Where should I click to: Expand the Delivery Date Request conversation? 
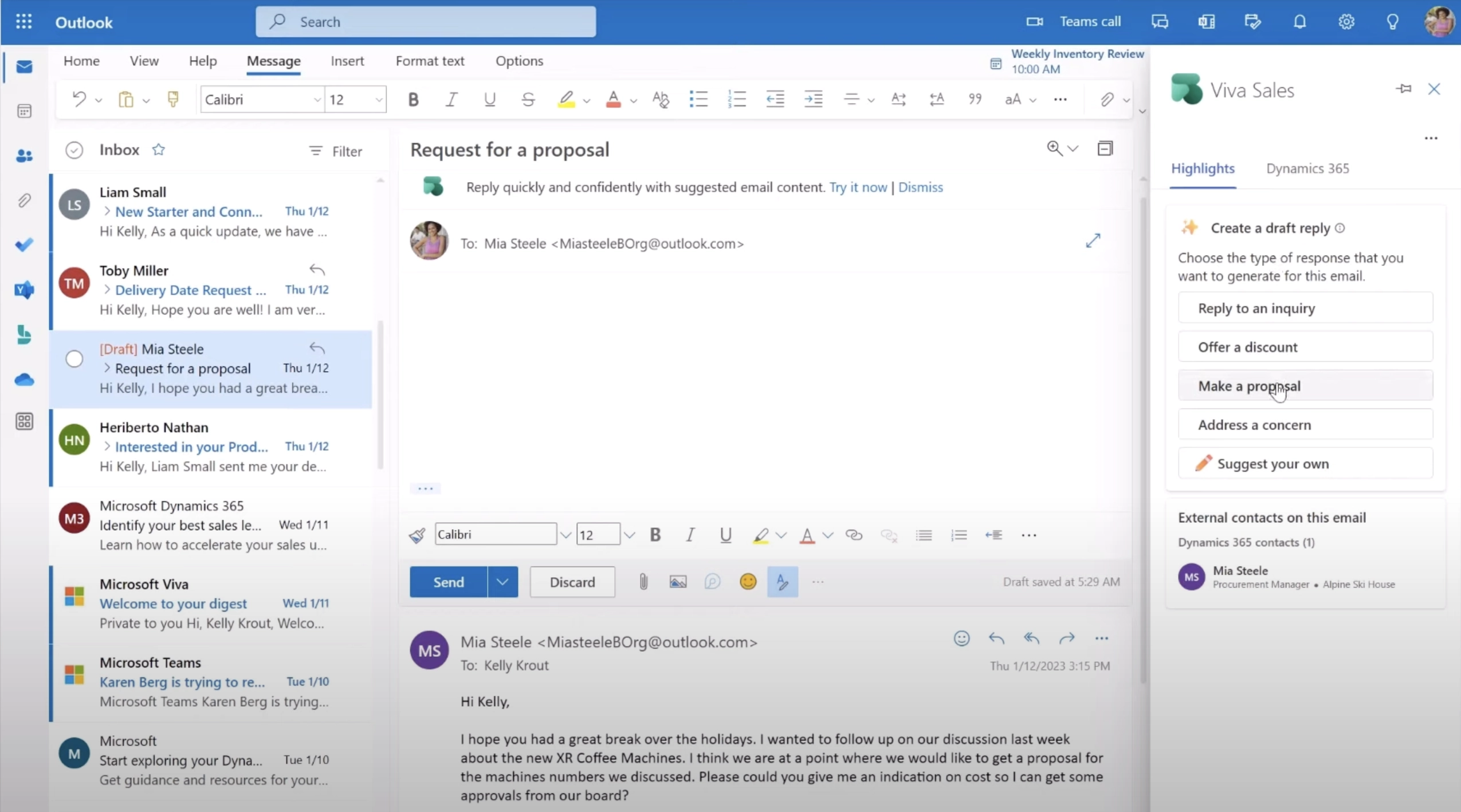[107, 290]
